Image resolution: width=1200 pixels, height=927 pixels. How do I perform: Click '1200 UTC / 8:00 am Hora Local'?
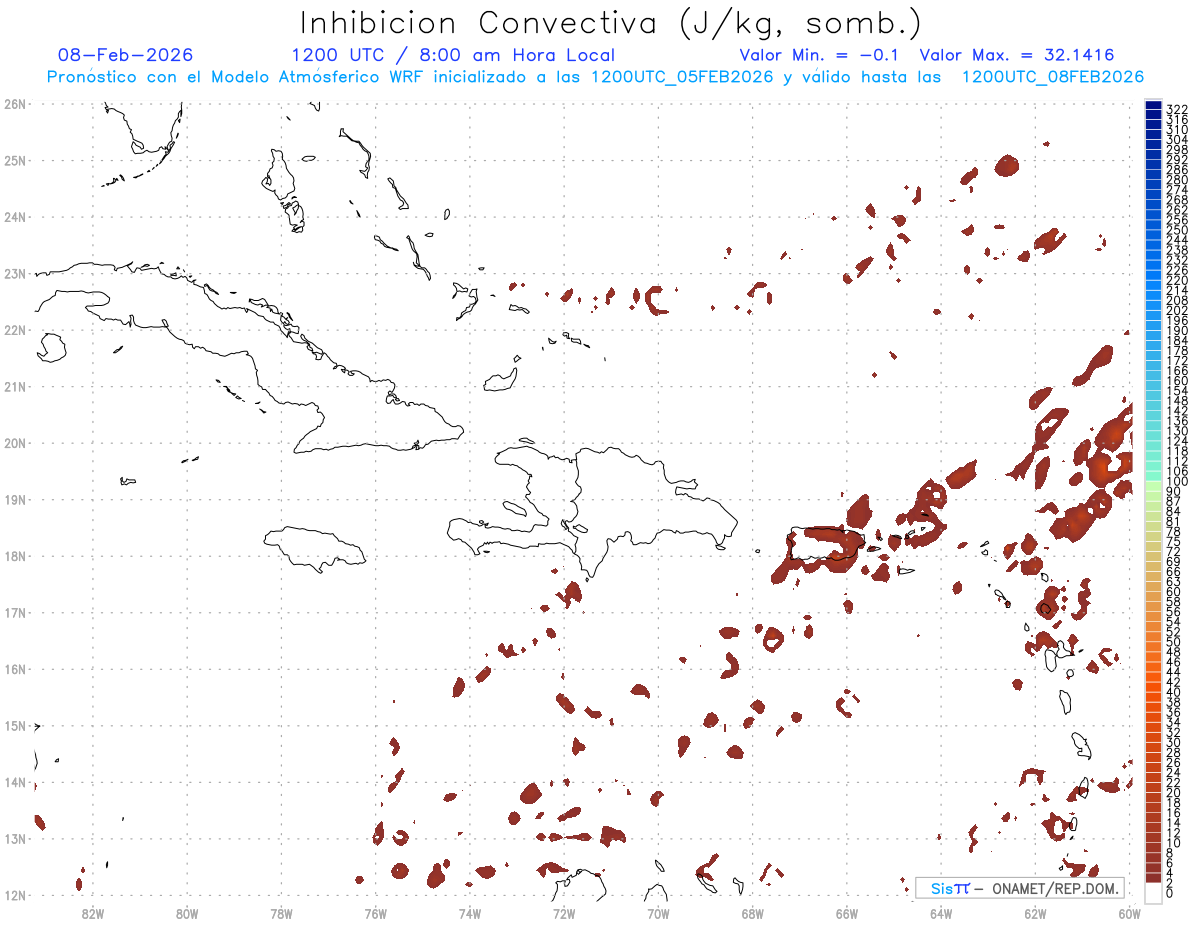(x=453, y=55)
